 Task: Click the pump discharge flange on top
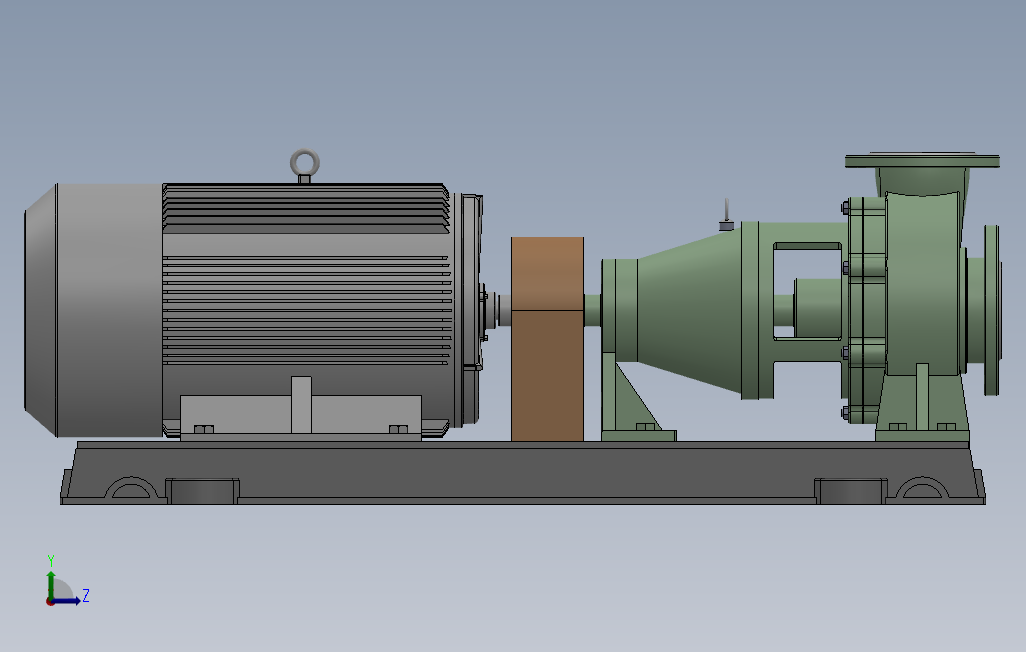click(922, 160)
